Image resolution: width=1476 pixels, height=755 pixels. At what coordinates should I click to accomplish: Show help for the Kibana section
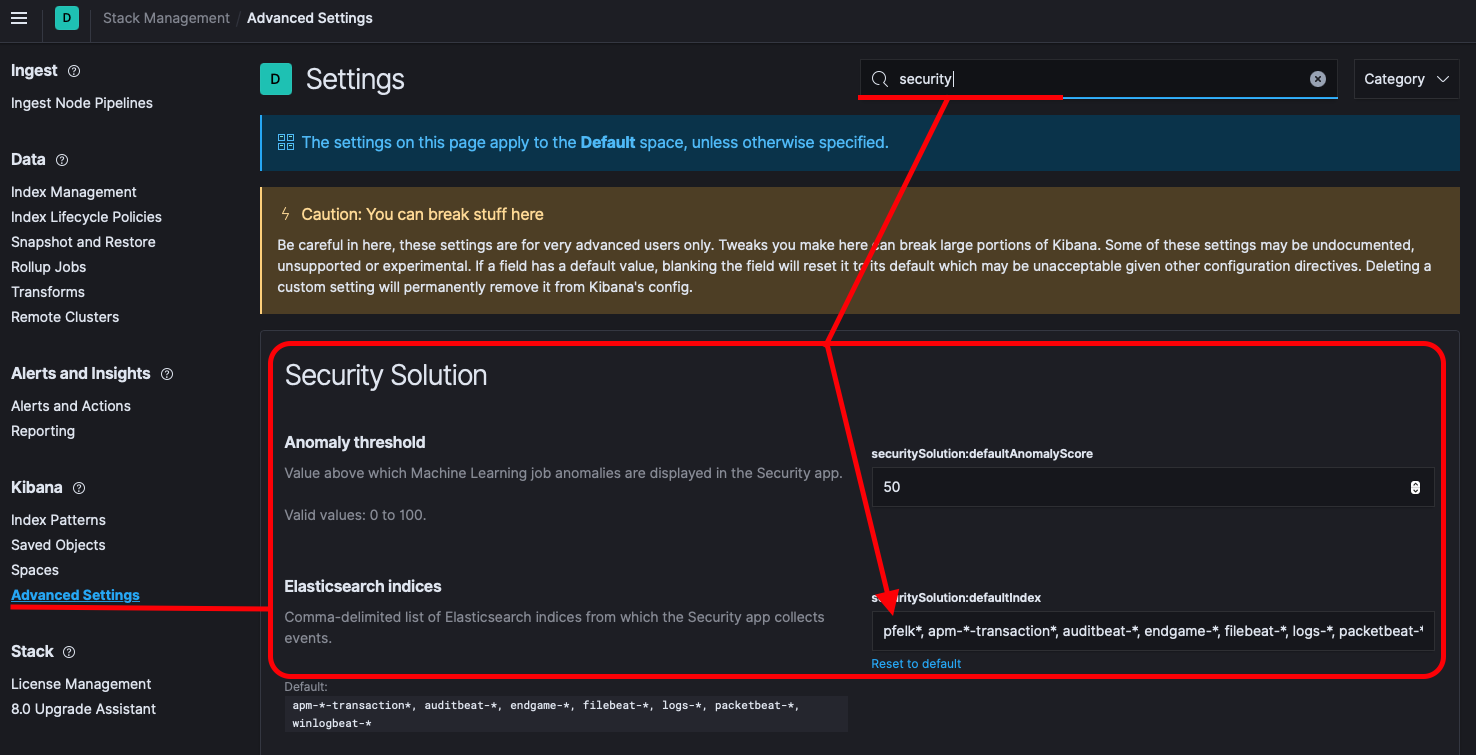click(x=79, y=488)
